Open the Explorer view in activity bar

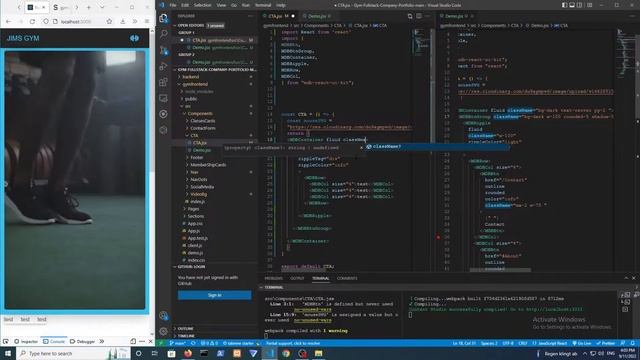coord(163,18)
